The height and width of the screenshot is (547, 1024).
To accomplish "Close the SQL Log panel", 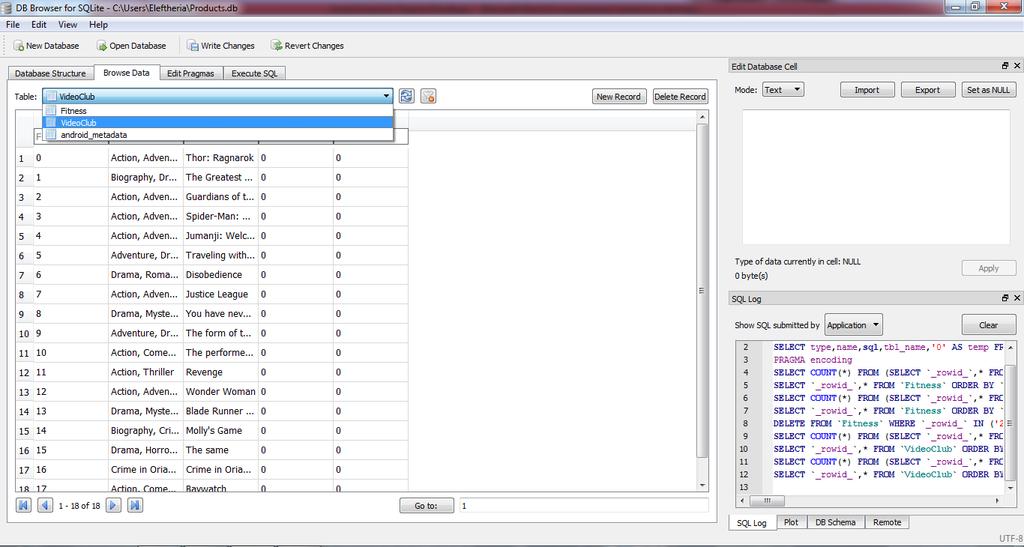I will 1017,298.
